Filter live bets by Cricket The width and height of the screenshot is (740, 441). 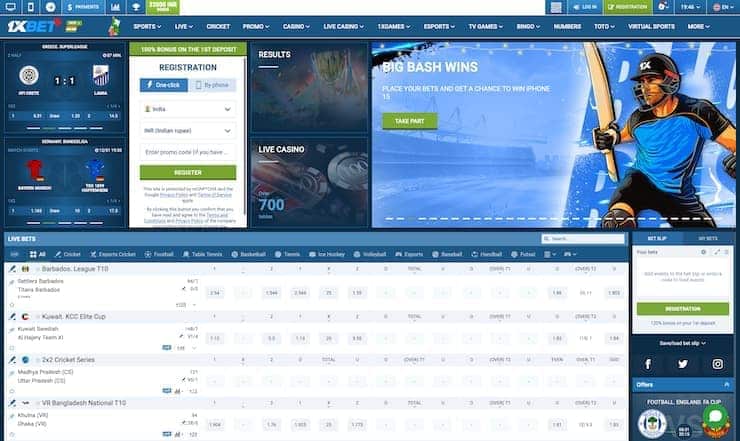[x=67, y=254]
